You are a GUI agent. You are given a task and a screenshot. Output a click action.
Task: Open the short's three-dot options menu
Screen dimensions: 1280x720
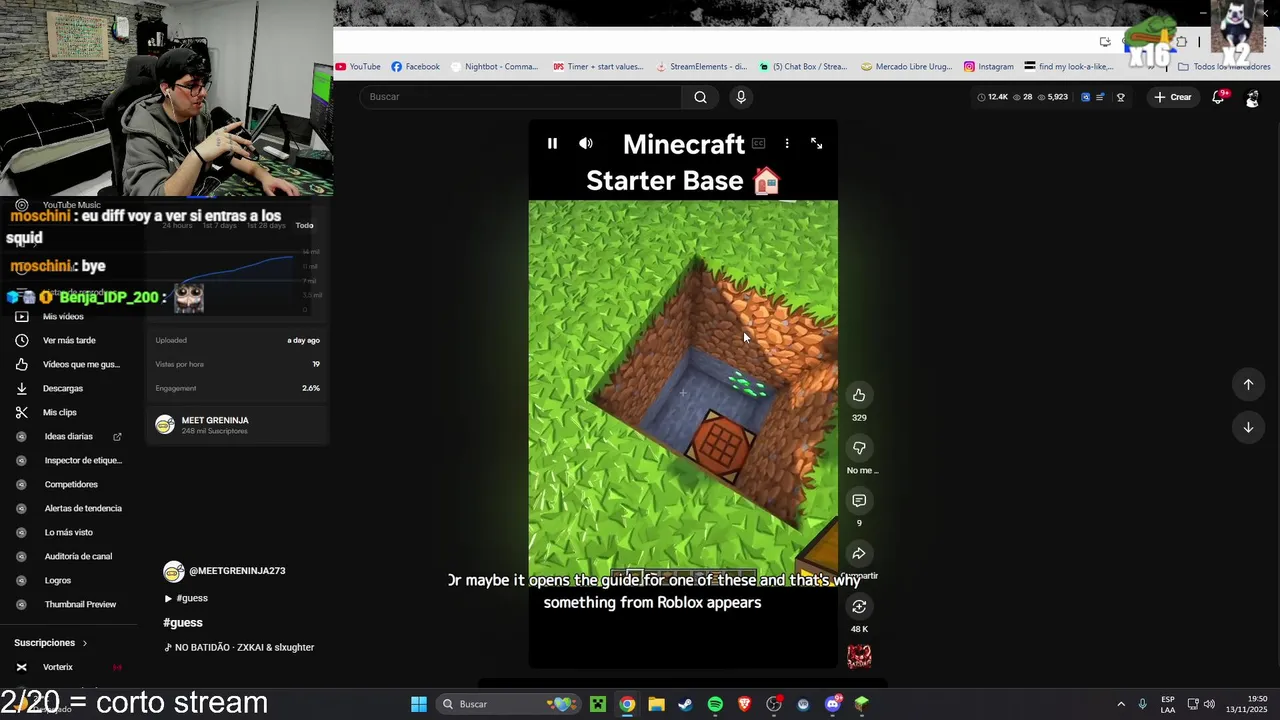pyautogui.click(x=787, y=144)
